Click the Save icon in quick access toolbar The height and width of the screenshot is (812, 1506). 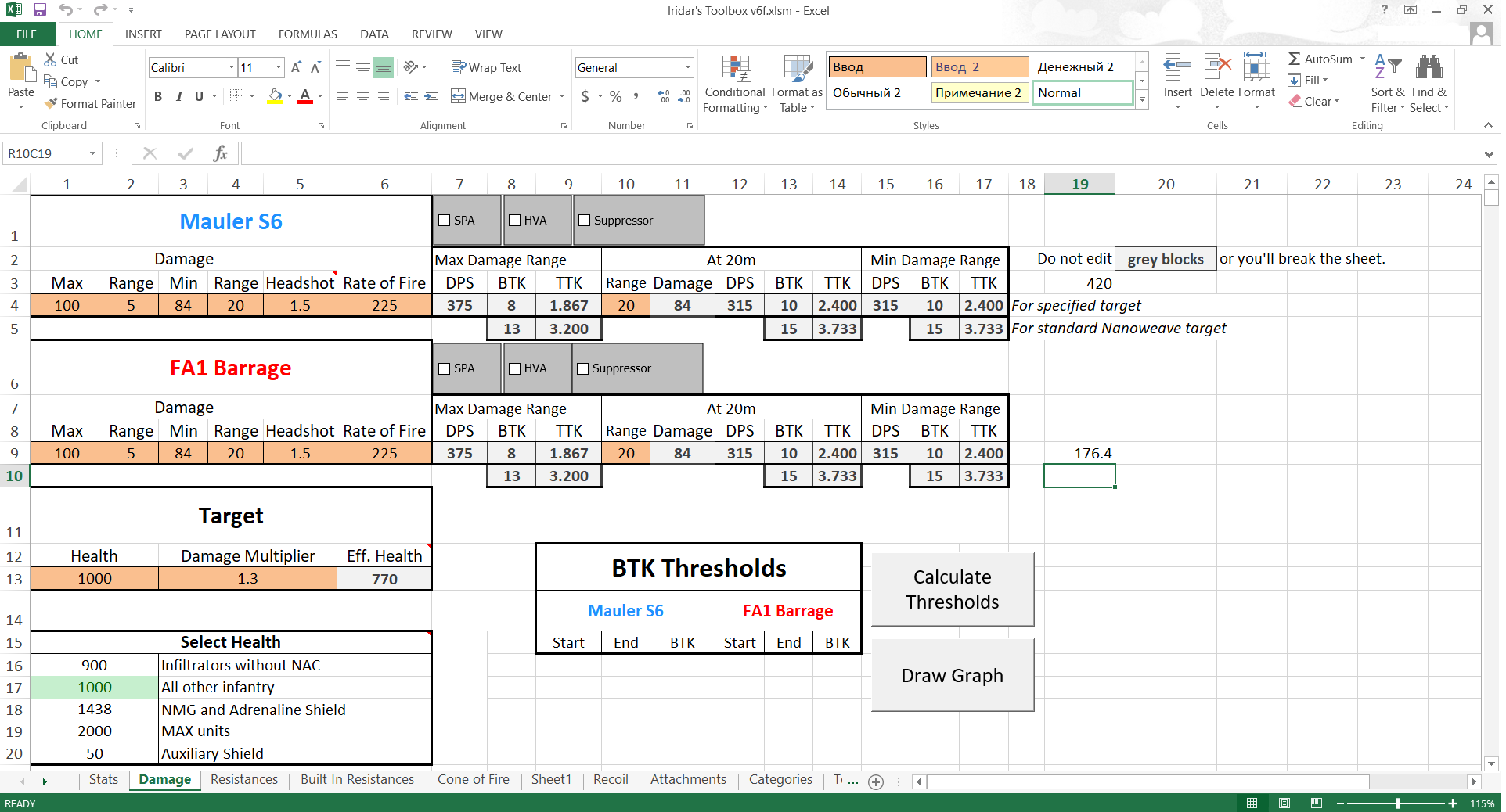pyautogui.click(x=40, y=10)
